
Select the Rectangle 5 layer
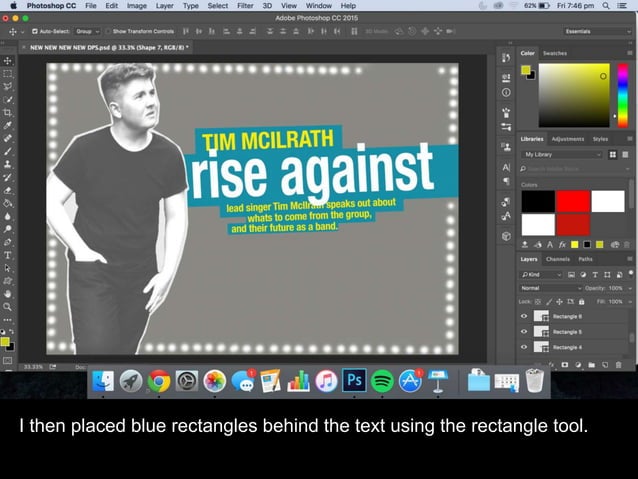pyautogui.click(x=567, y=331)
